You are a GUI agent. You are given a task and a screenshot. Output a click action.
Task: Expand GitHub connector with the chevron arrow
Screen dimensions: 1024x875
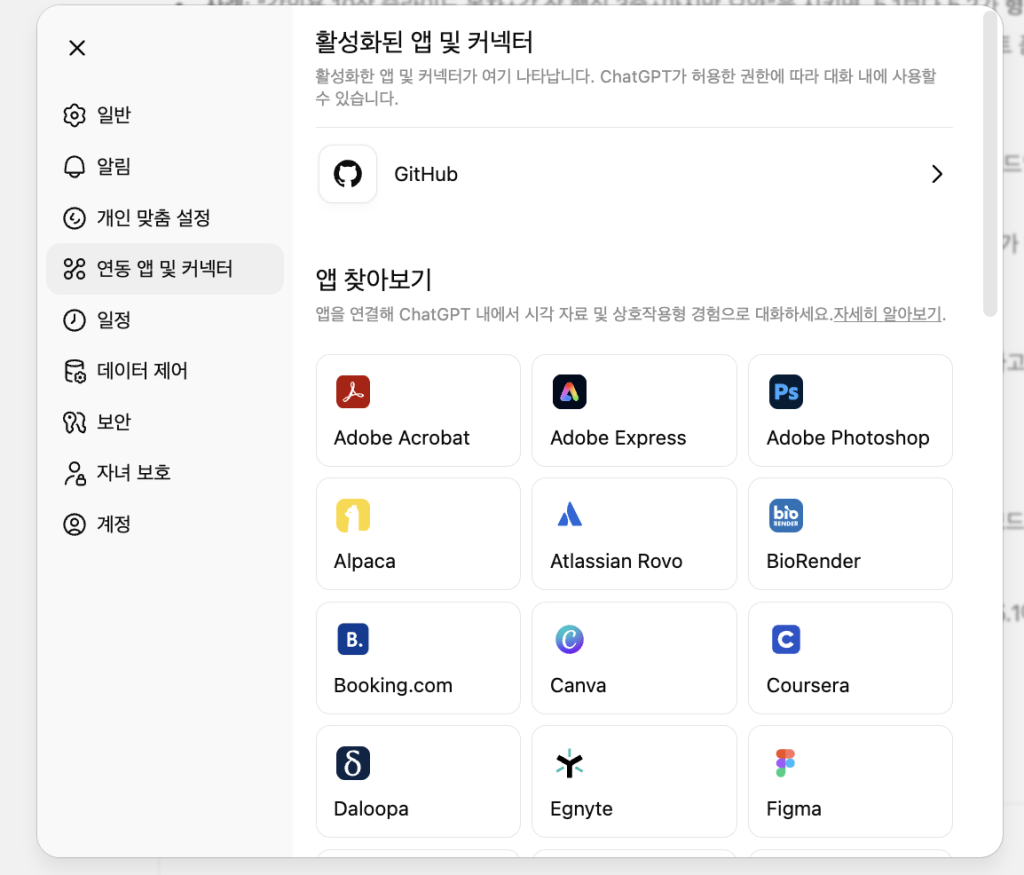[x=937, y=174]
